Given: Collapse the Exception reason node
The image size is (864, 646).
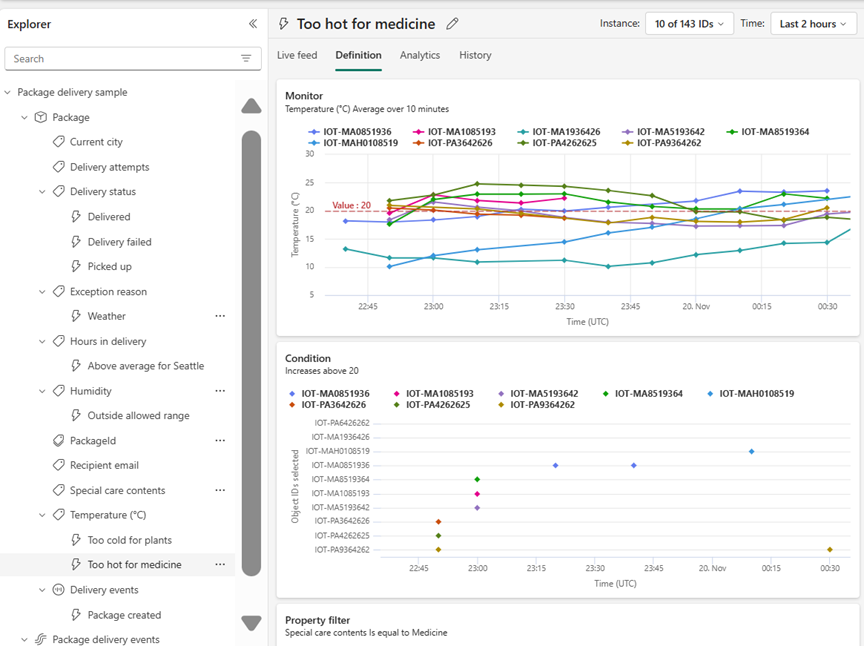Looking at the screenshot, I should click(42, 291).
